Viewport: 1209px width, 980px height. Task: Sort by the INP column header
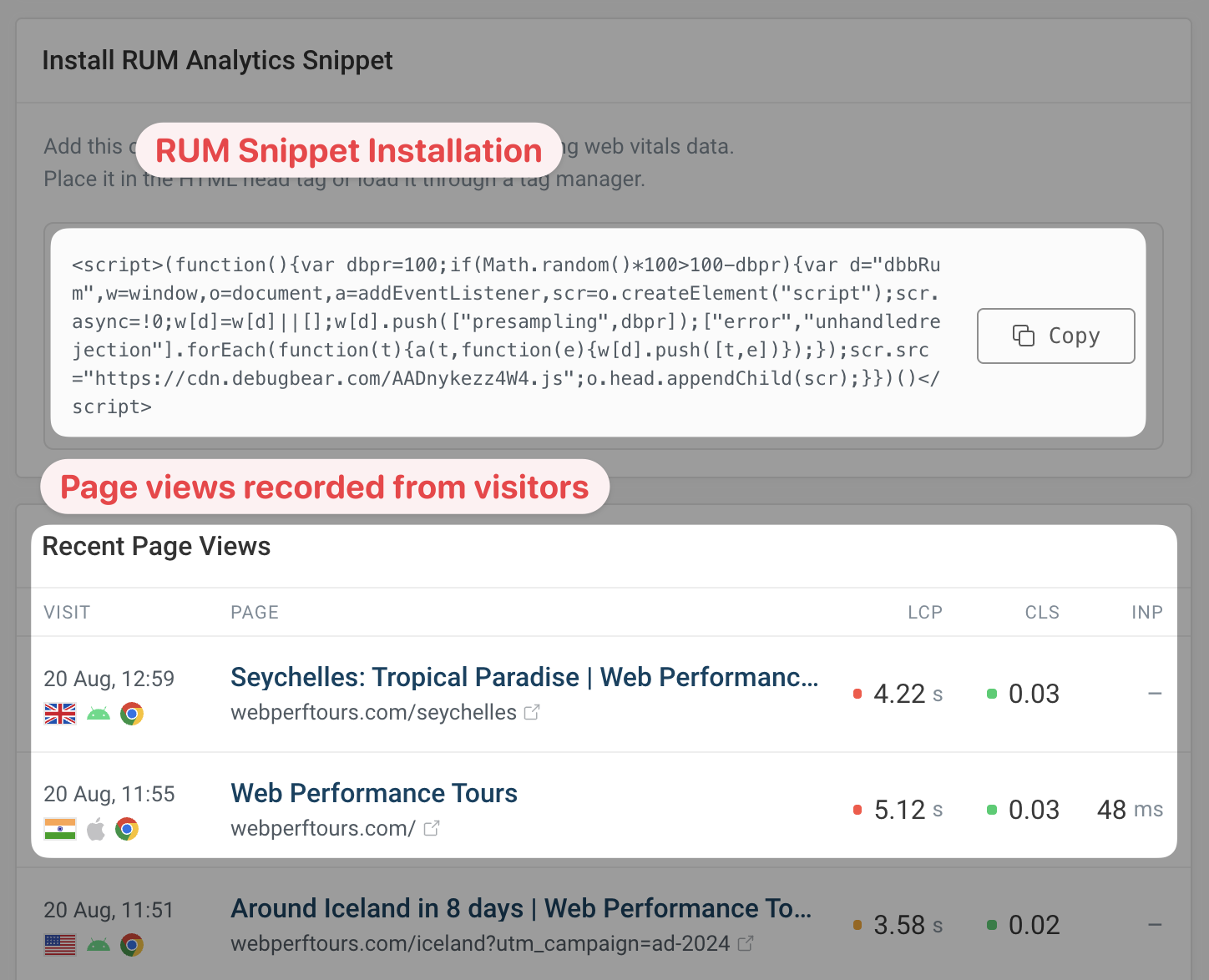pyautogui.click(x=1147, y=612)
